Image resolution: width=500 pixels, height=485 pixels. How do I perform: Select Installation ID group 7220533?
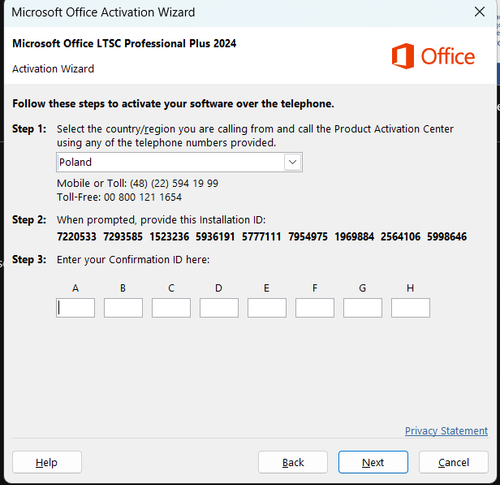[x=77, y=237]
